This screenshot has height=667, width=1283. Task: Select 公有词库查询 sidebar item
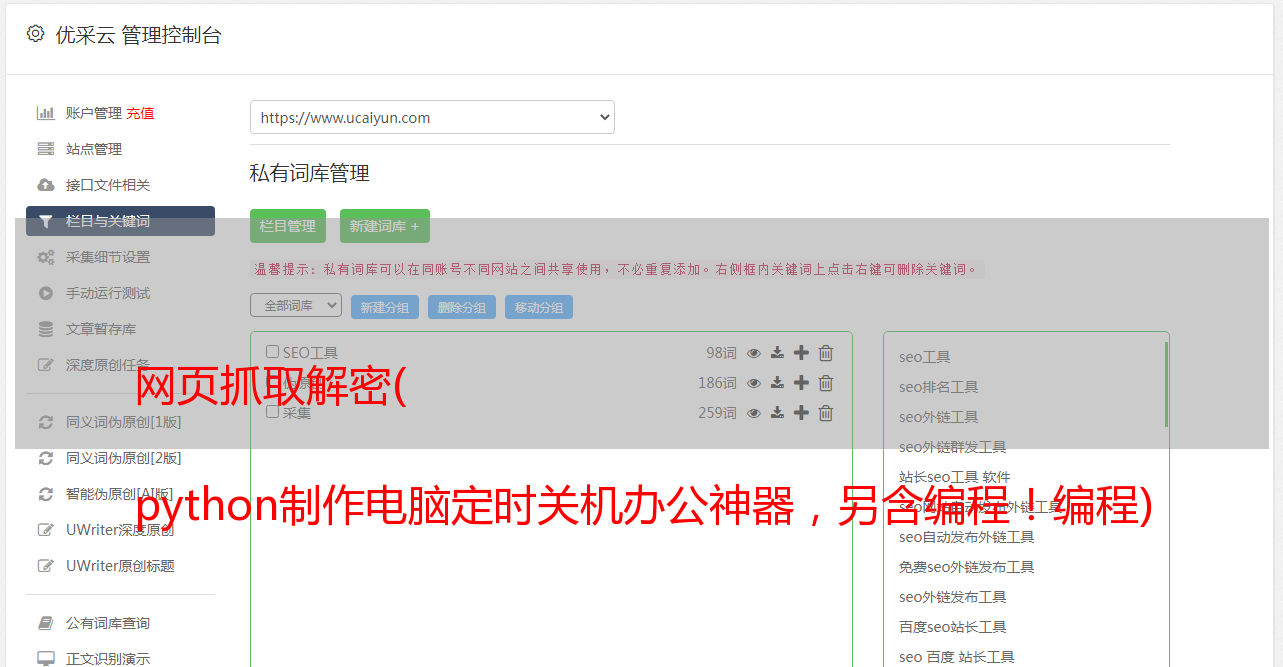coord(107,623)
